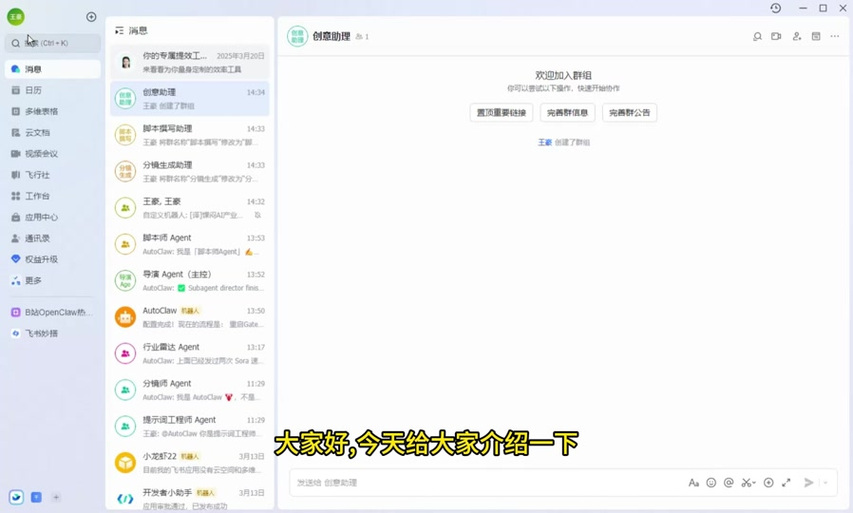Open the history clock icon in title bar
853x513 pixels.
776,8
